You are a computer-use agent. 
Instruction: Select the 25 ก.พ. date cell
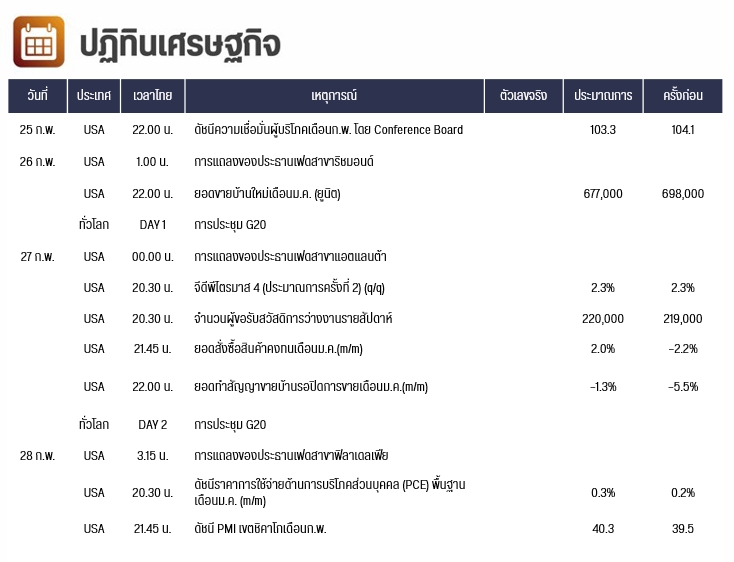coord(37,130)
